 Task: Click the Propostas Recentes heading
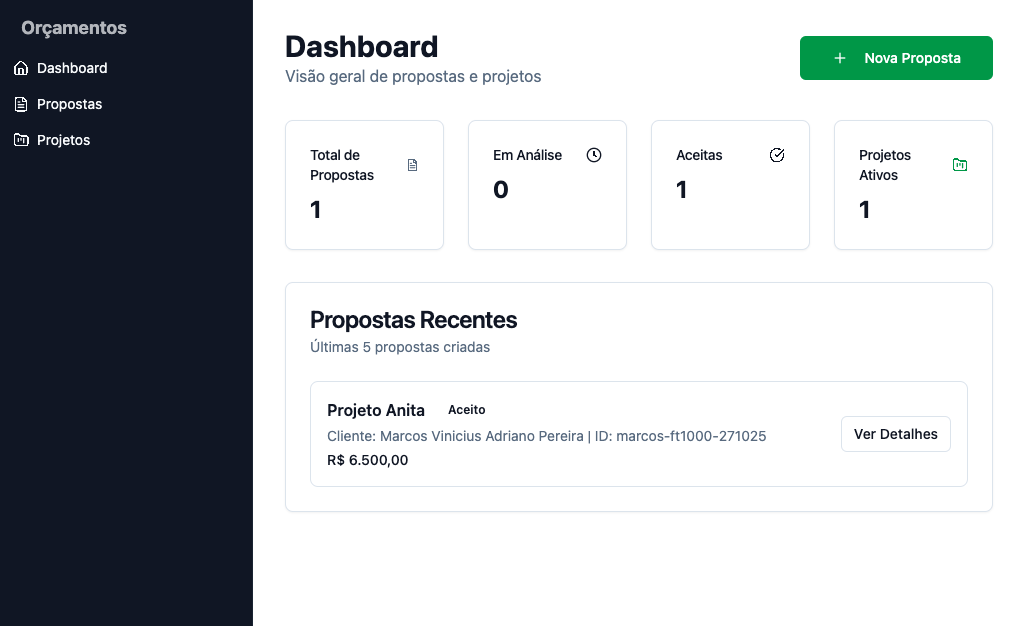click(x=413, y=320)
